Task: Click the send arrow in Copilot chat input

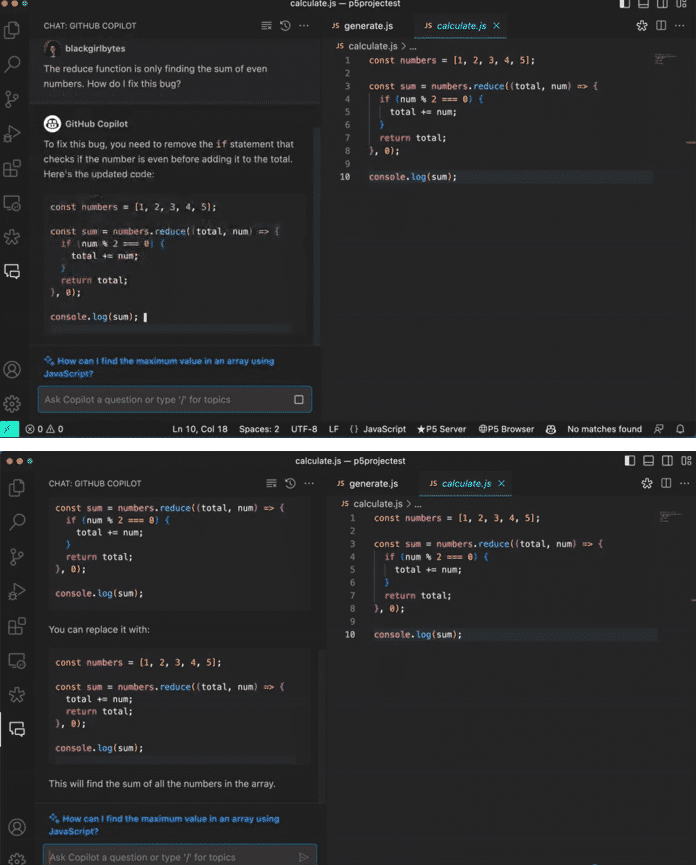Action: pyautogui.click(x=304, y=857)
